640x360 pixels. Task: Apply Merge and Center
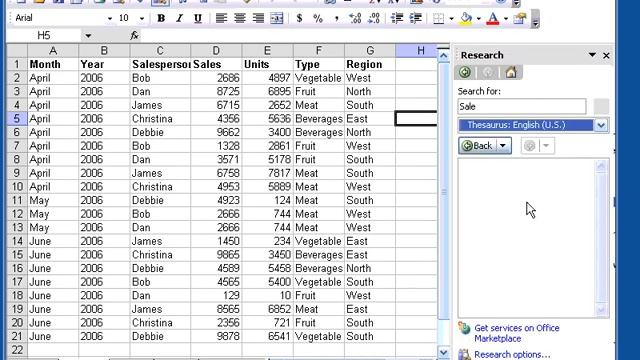coord(277,18)
